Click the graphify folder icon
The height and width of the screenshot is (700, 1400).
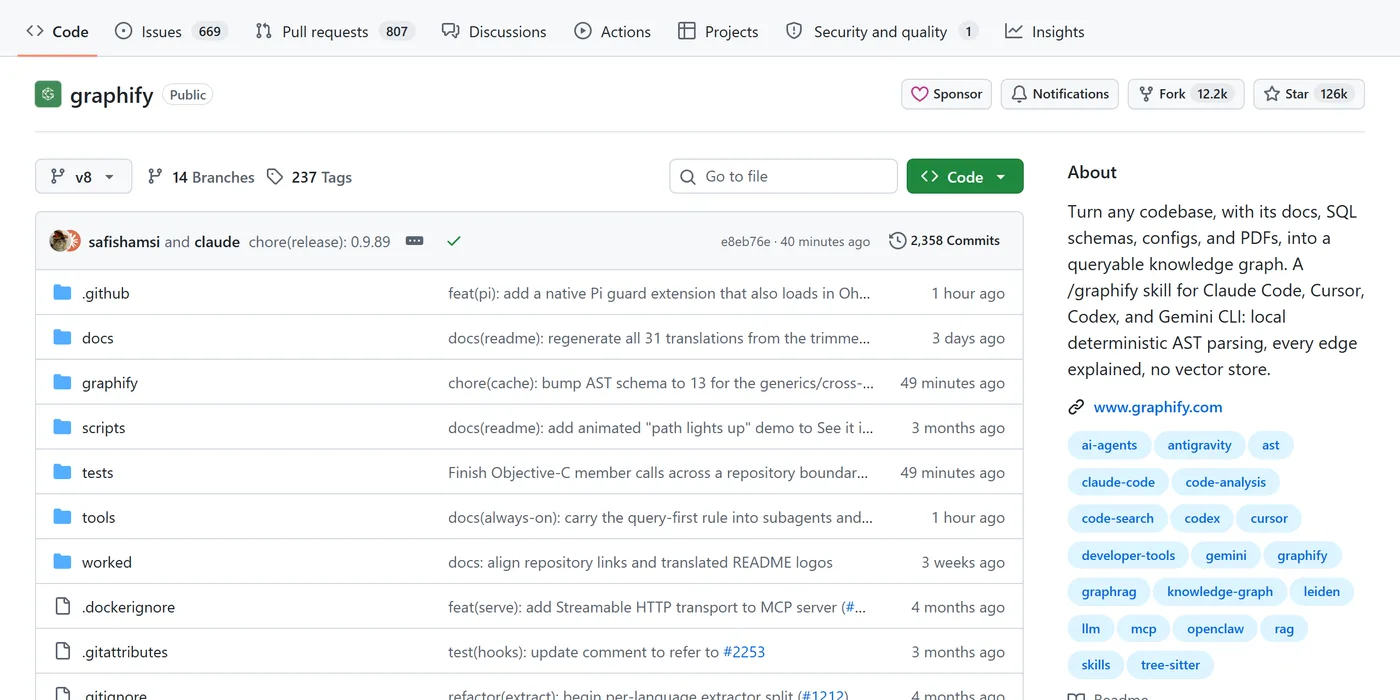pos(62,383)
